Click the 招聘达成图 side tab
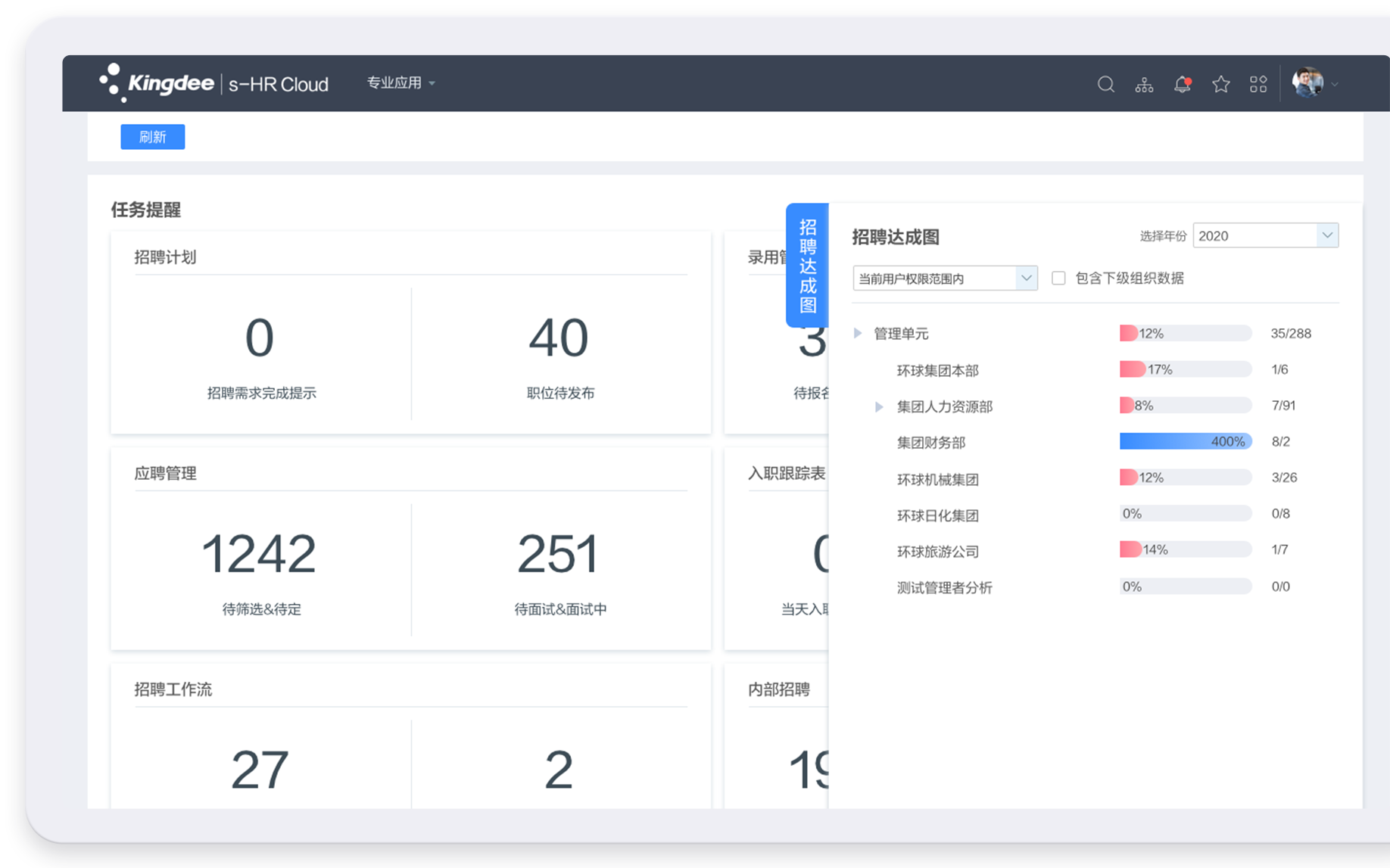 [808, 266]
